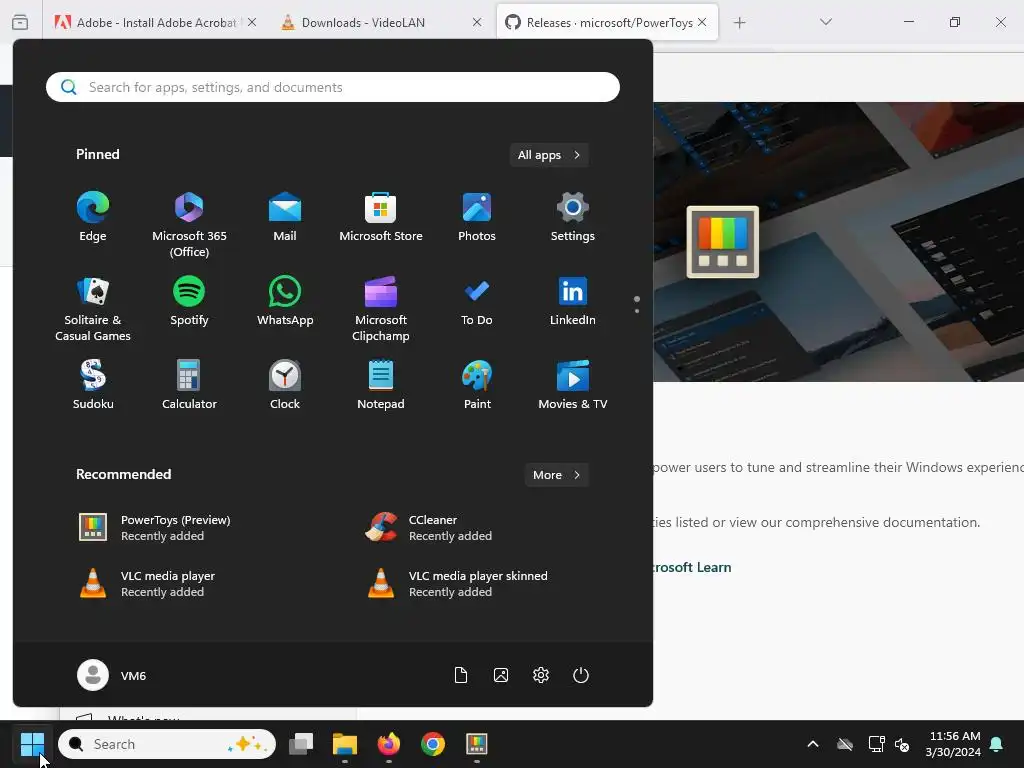Click the Windows Start button
Viewport: 1024px width, 768px height.
32,744
